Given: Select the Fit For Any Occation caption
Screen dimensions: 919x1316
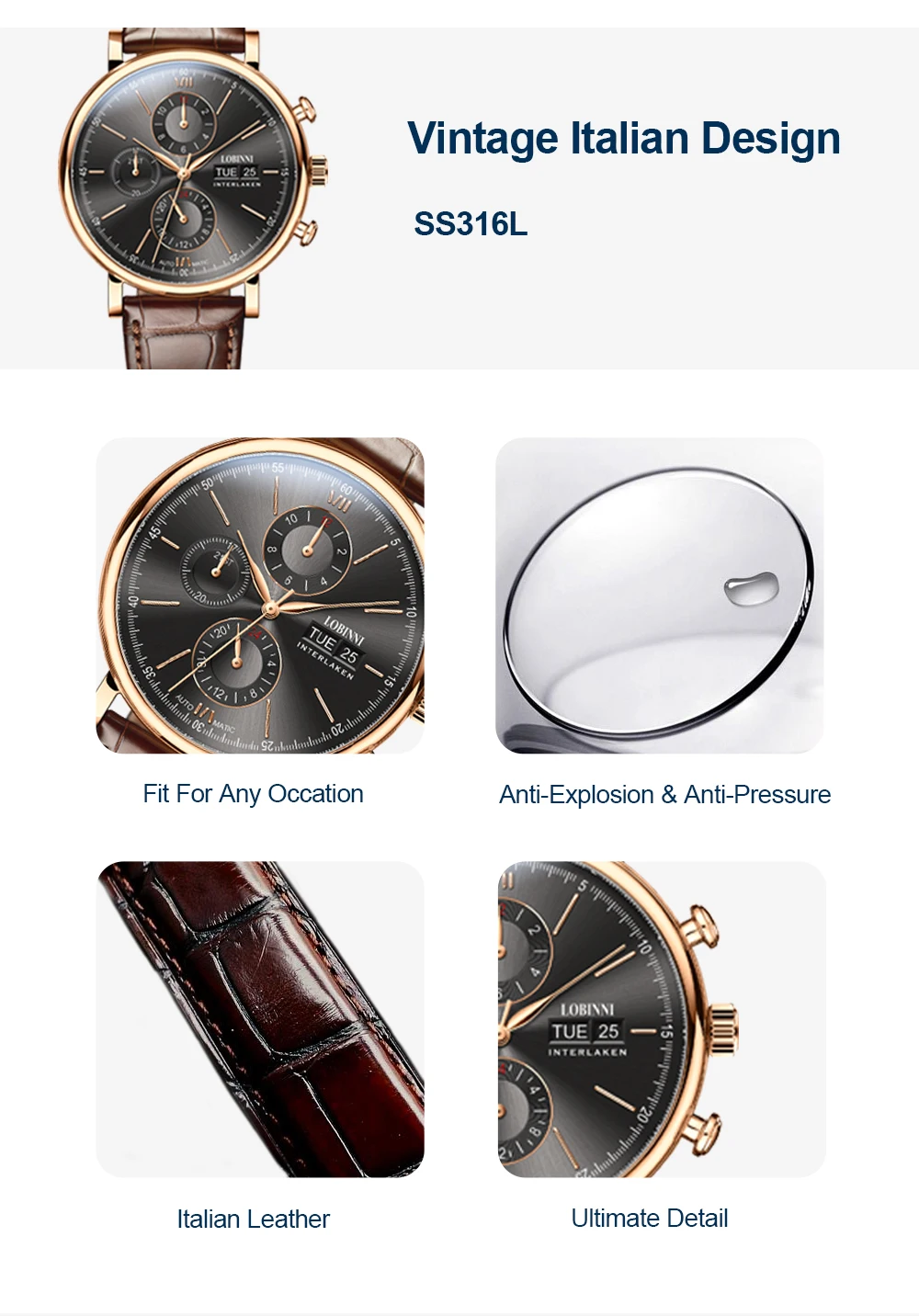Looking at the screenshot, I should [x=253, y=794].
